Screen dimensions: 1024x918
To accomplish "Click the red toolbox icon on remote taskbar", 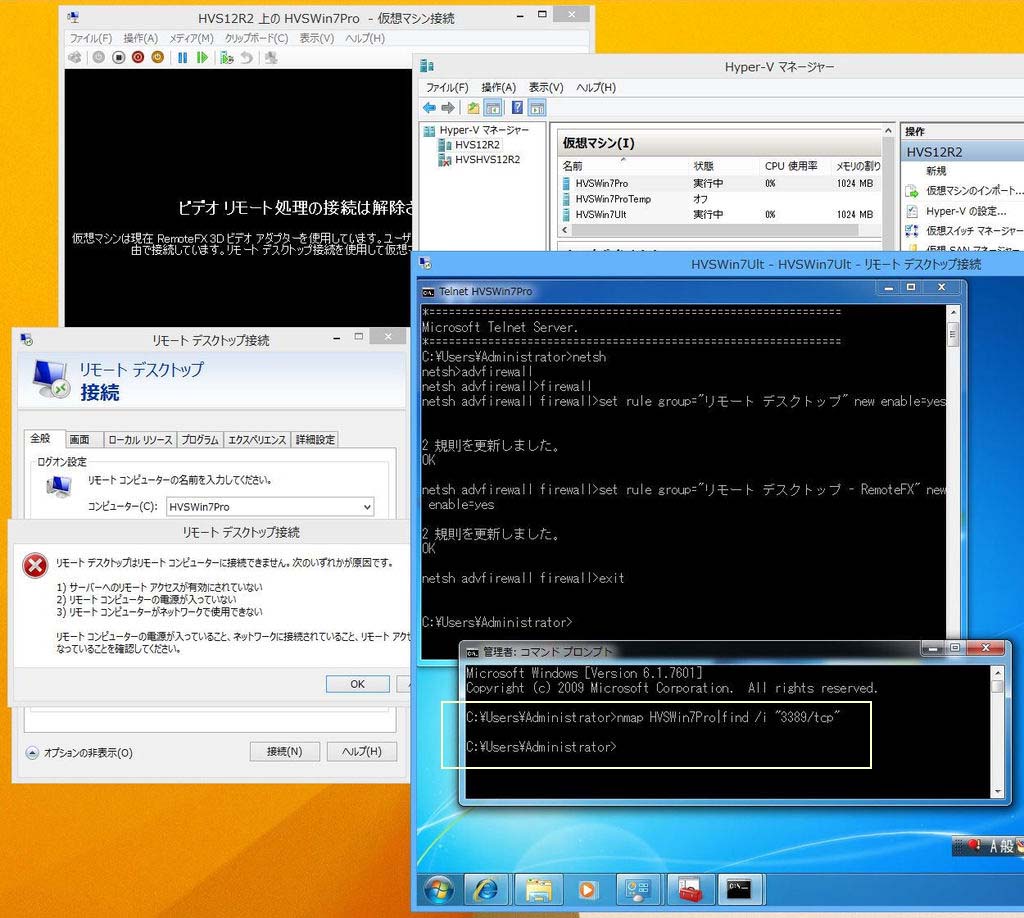I will click(689, 889).
